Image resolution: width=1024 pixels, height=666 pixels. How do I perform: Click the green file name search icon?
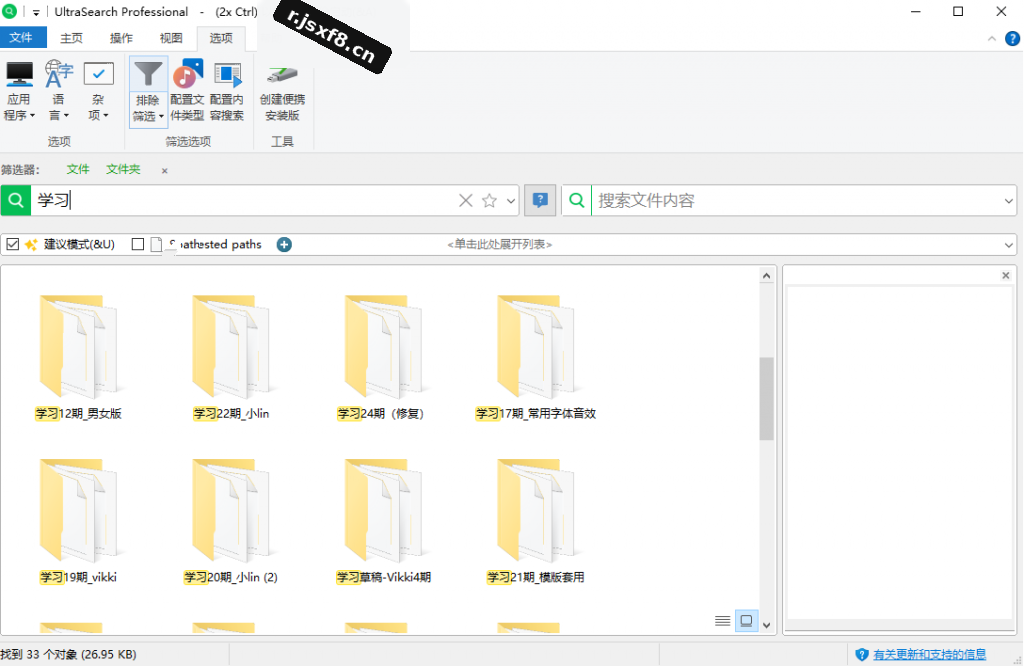[x=16, y=200]
